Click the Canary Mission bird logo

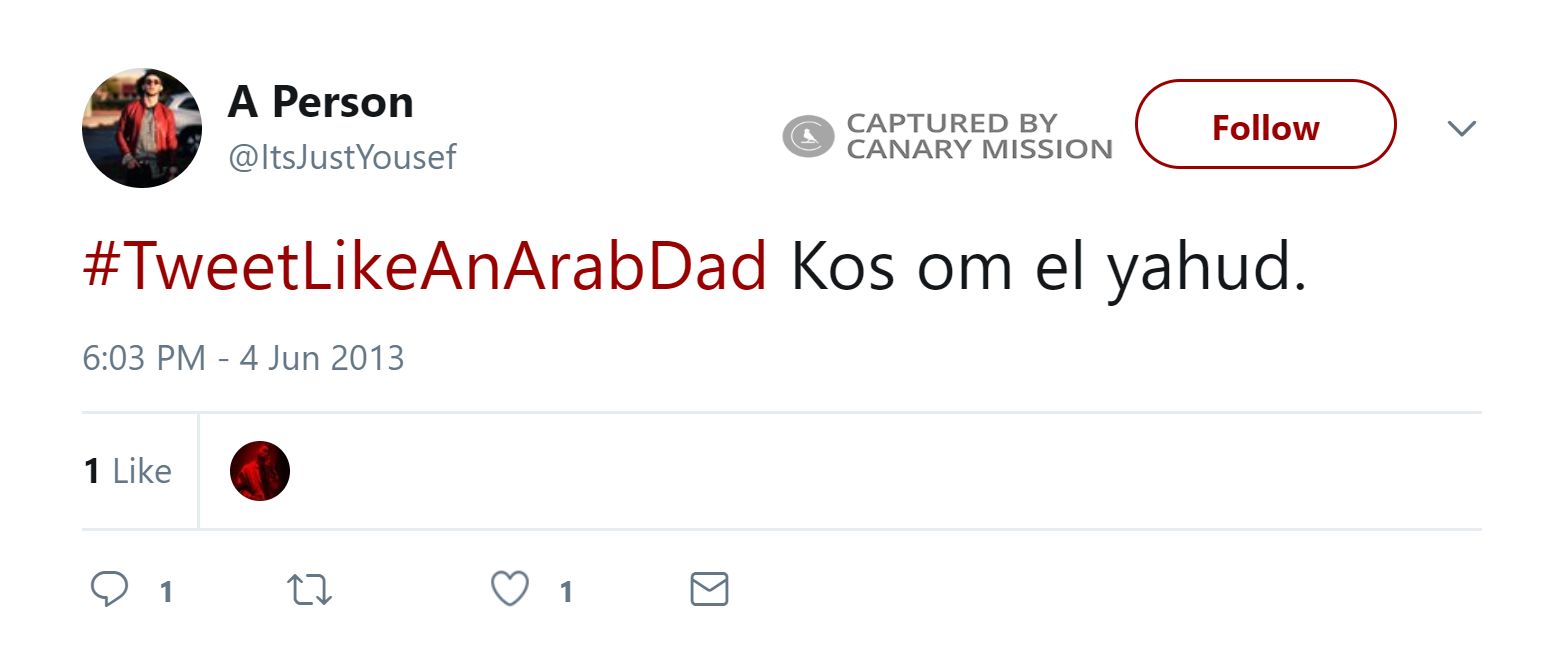point(808,136)
